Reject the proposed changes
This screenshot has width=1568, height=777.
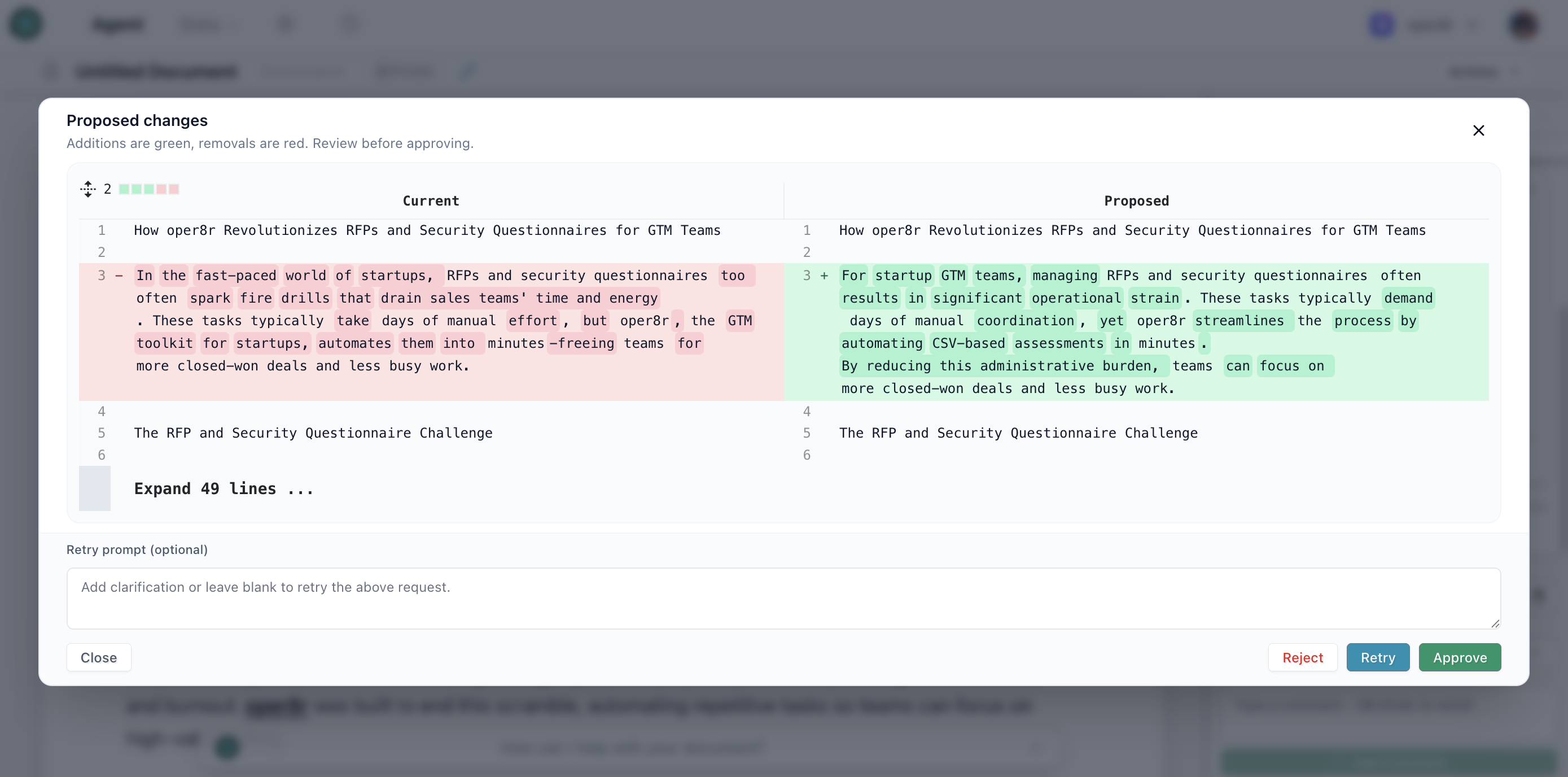click(x=1302, y=657)
